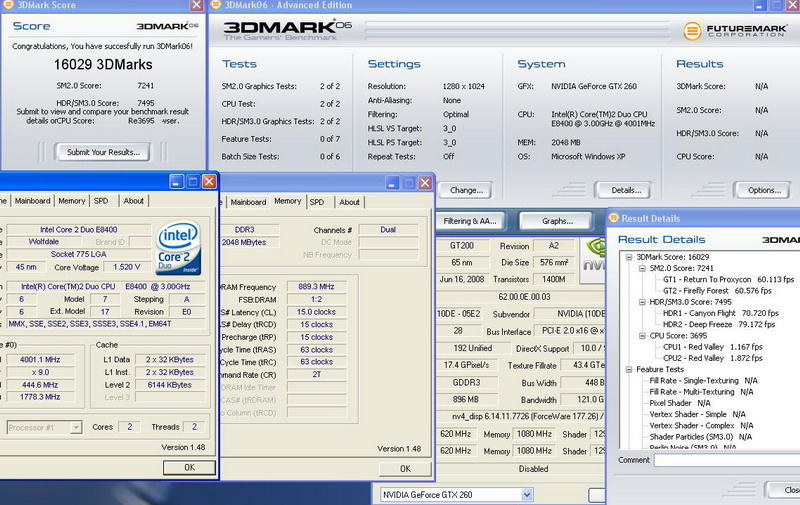Select Fill Rate - Multi-Texturing row
Screen dimensions: 800x505
(x=701, y=392)
